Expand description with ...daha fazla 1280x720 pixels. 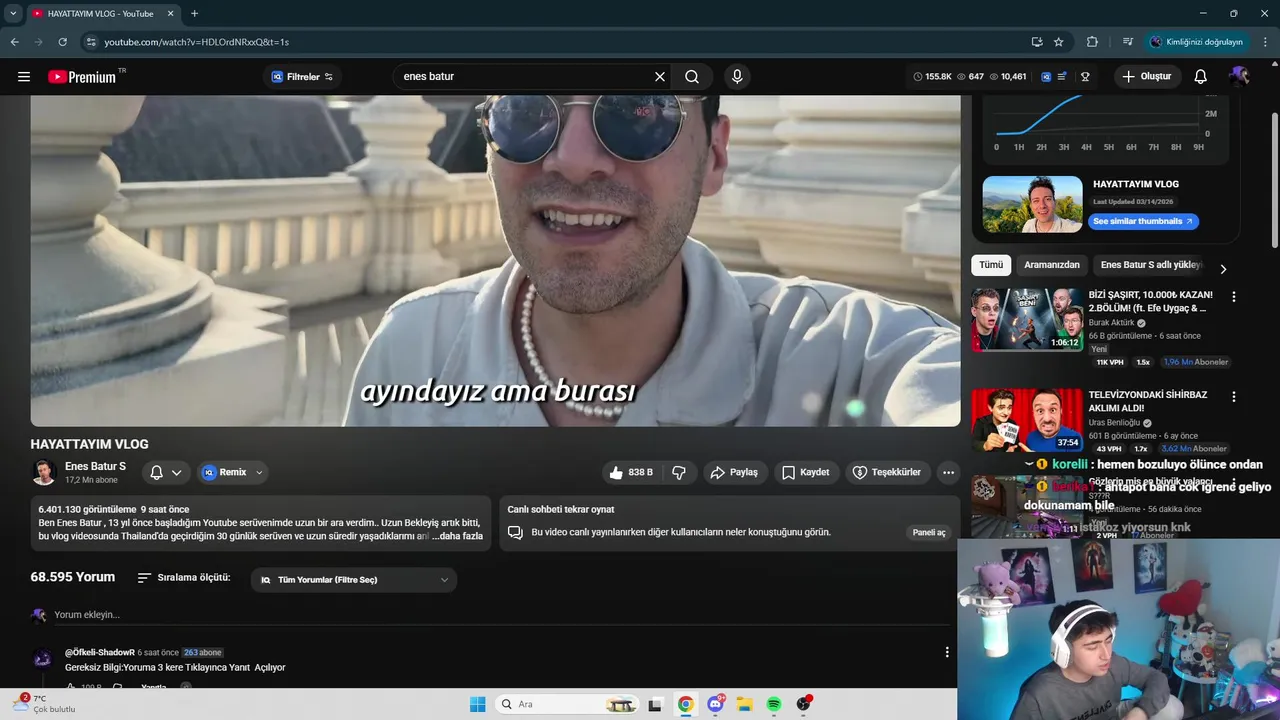coord(457,536)
